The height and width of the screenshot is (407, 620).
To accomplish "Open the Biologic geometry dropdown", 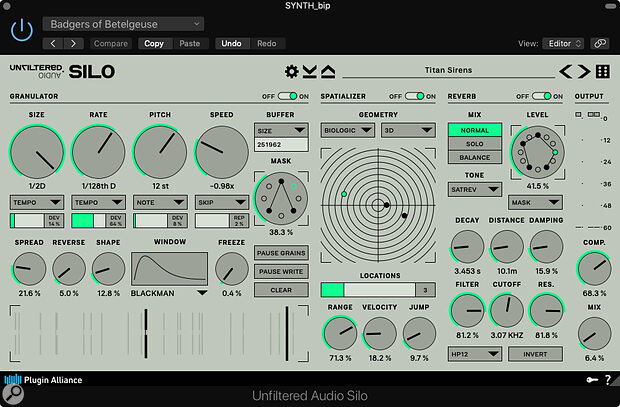I will [x=348, y=130].
